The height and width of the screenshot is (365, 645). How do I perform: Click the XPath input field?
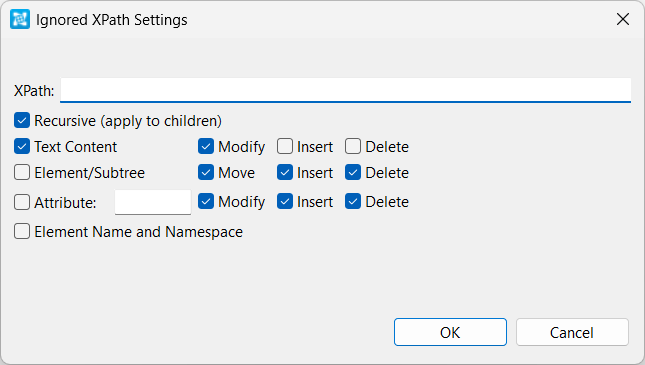pos(346,90)
